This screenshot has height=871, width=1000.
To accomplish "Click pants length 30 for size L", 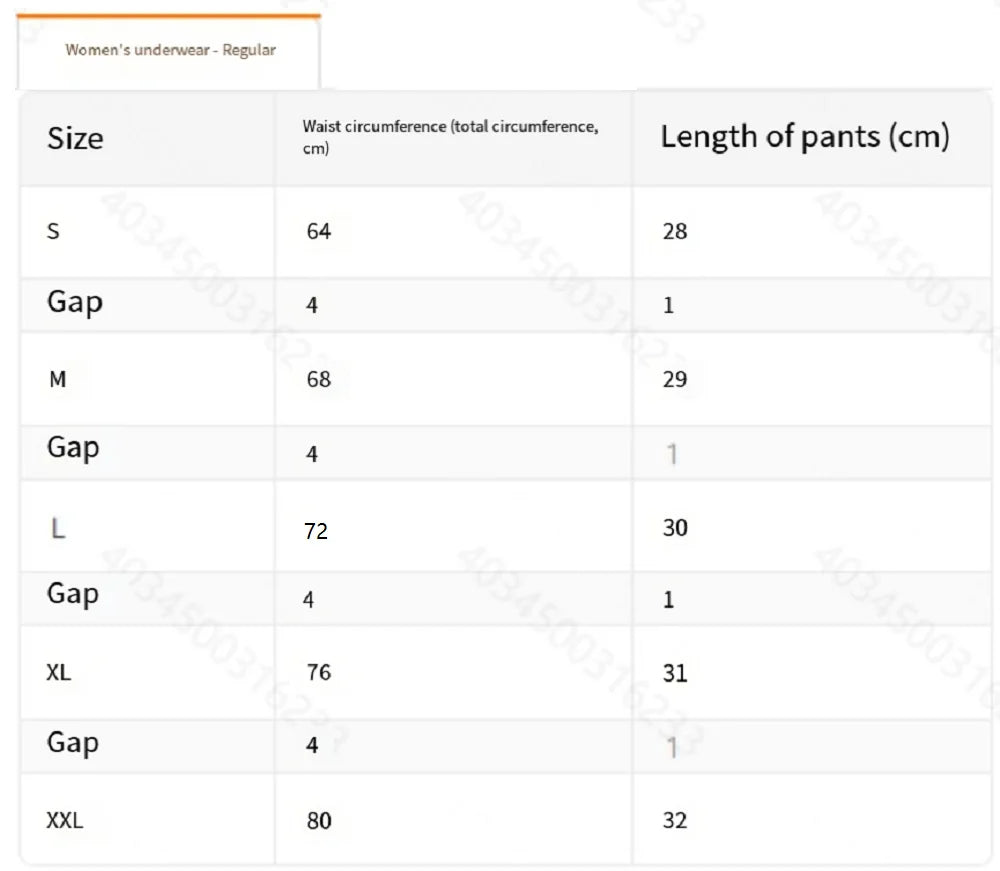I will click(x=675, y=527).
